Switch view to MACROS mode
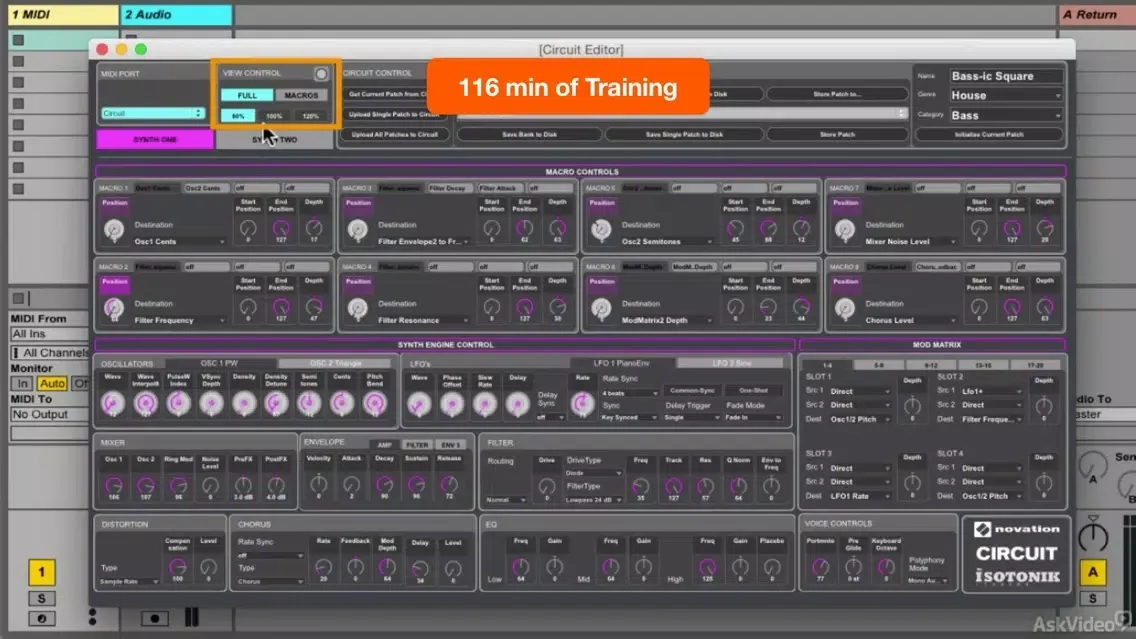Image resolution: width=1136 pixels, height=639 pixels. pos(301,95)
